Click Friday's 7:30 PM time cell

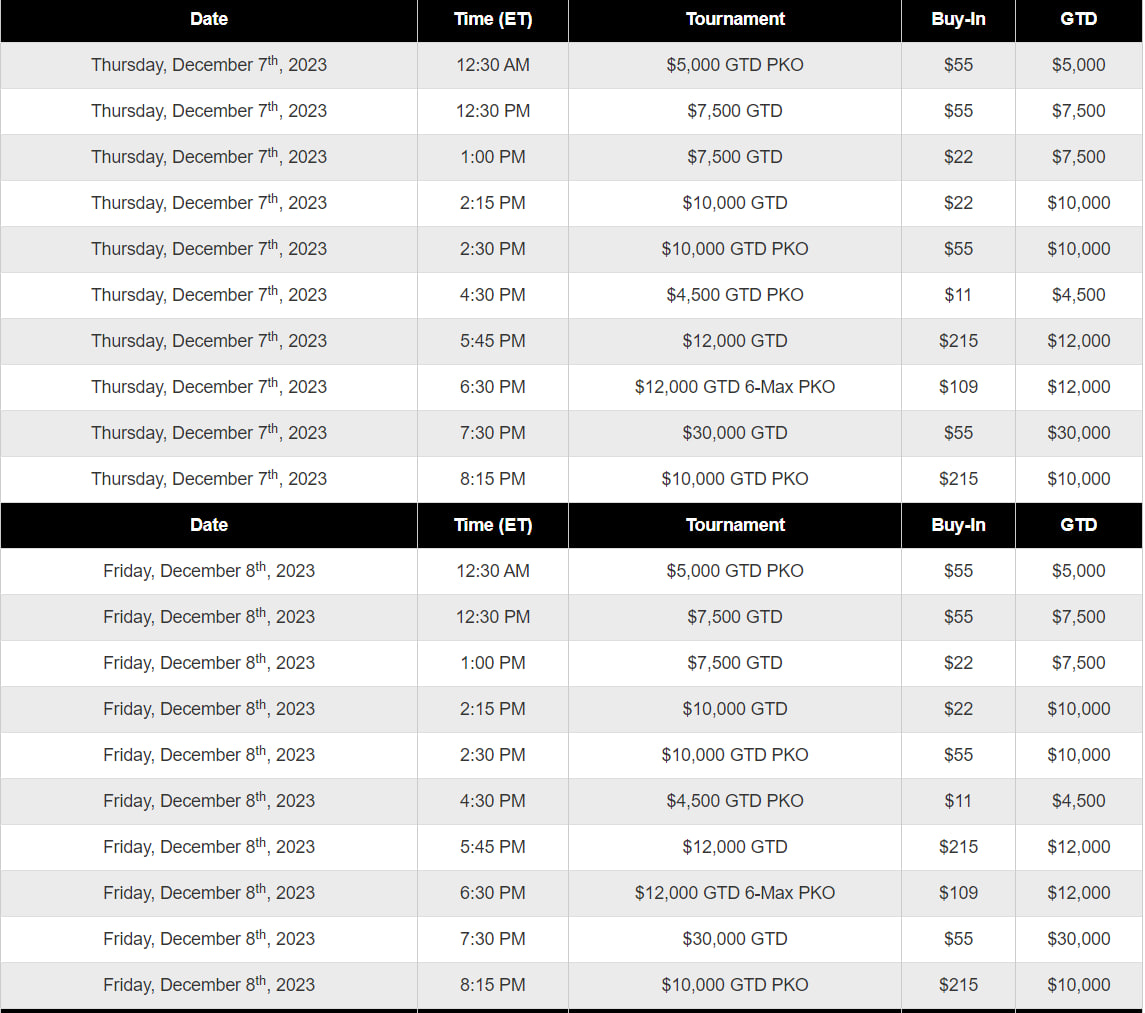click(493, 939)
